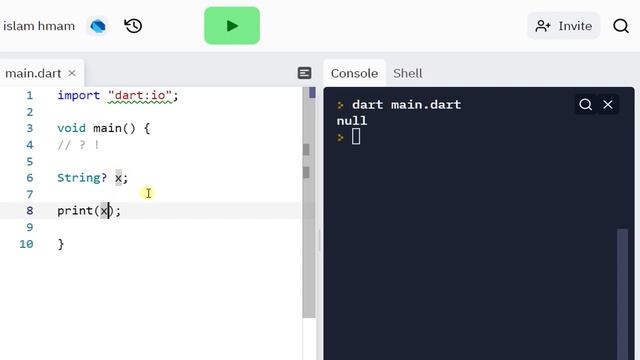Click the editor layout icon beside tabs

click(x=304, y=73)
